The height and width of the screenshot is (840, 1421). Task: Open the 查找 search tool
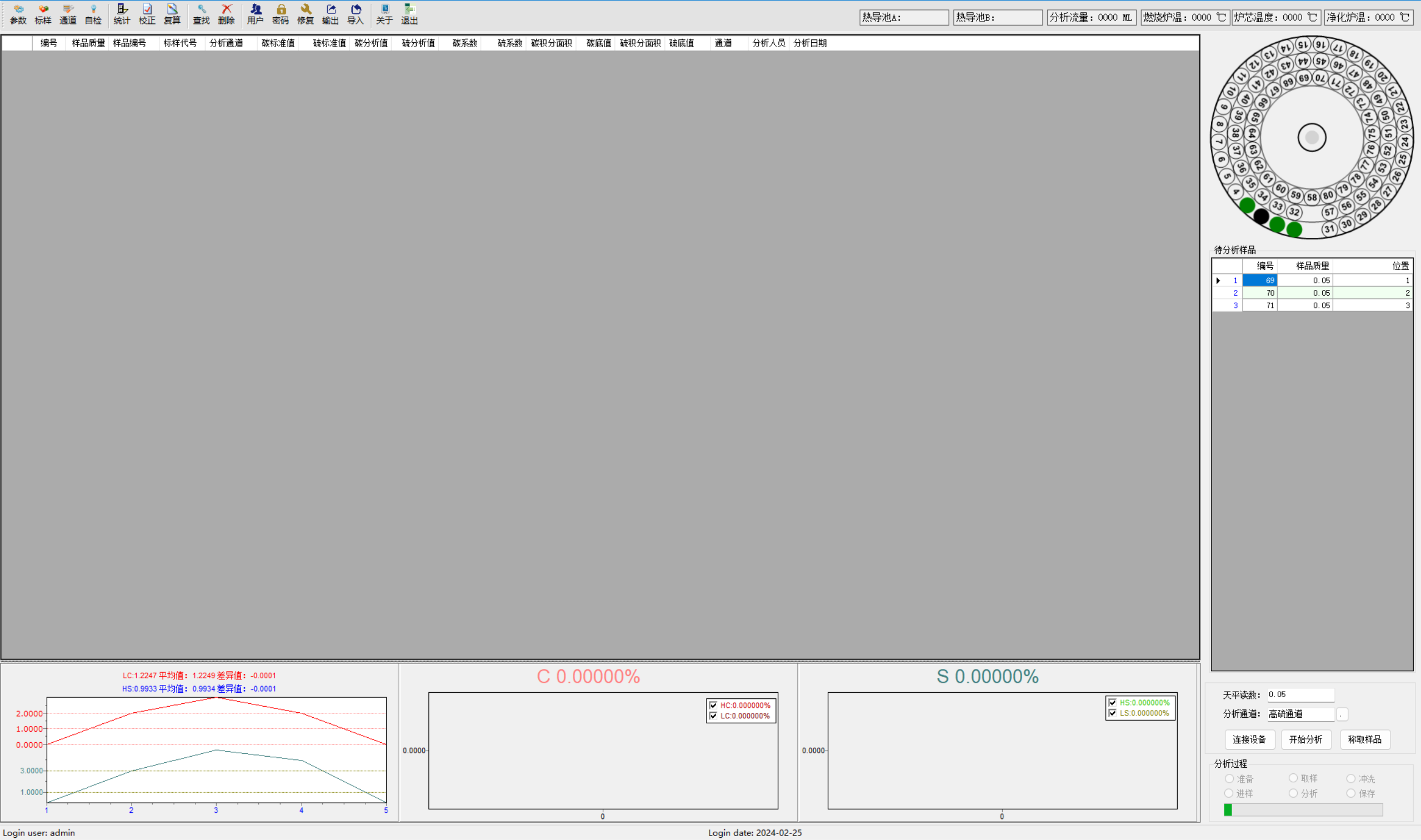coord(202,14)
